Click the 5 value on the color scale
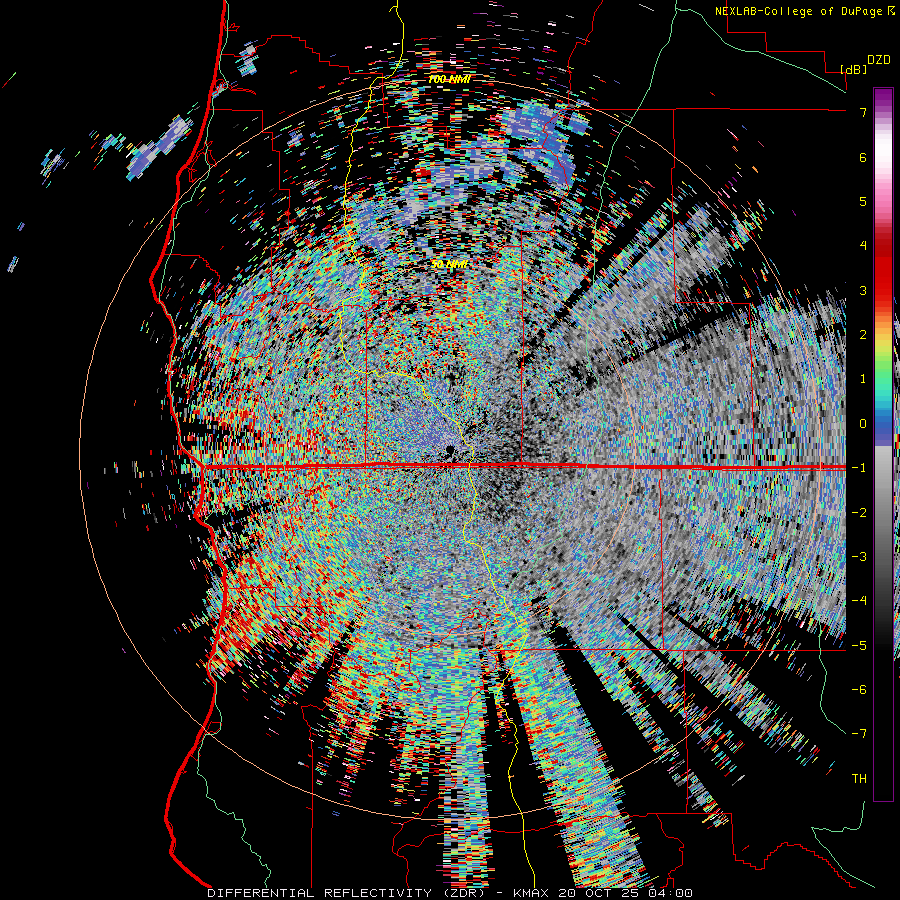The width and height of the screenshot is (900, 900). point(863,201)
